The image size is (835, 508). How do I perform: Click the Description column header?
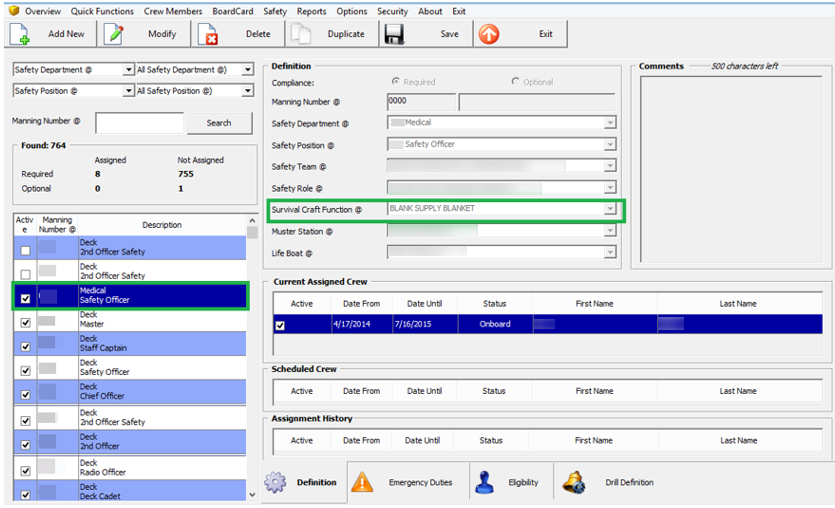coord(162,225)
